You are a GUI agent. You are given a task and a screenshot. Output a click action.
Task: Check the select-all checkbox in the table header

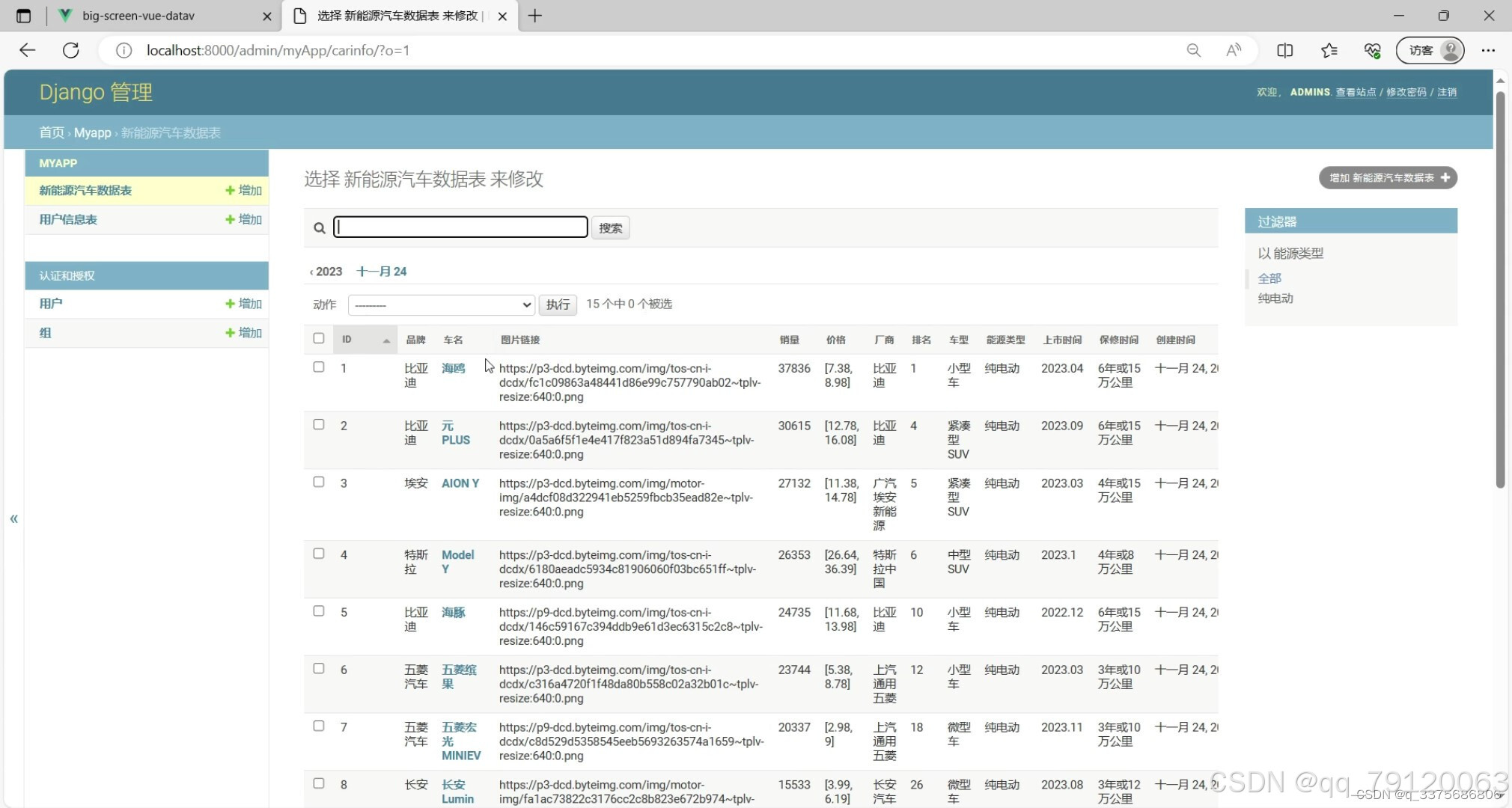[318, 338]
